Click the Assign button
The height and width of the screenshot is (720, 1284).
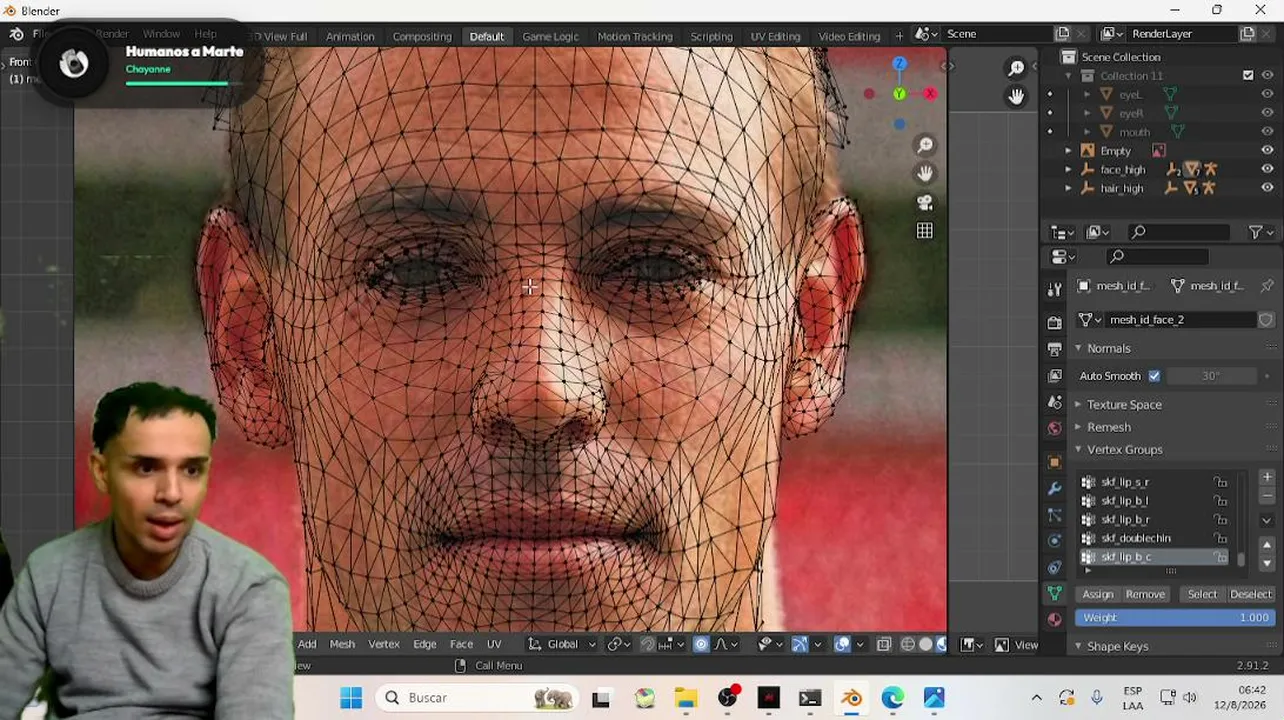(1097, 595)
